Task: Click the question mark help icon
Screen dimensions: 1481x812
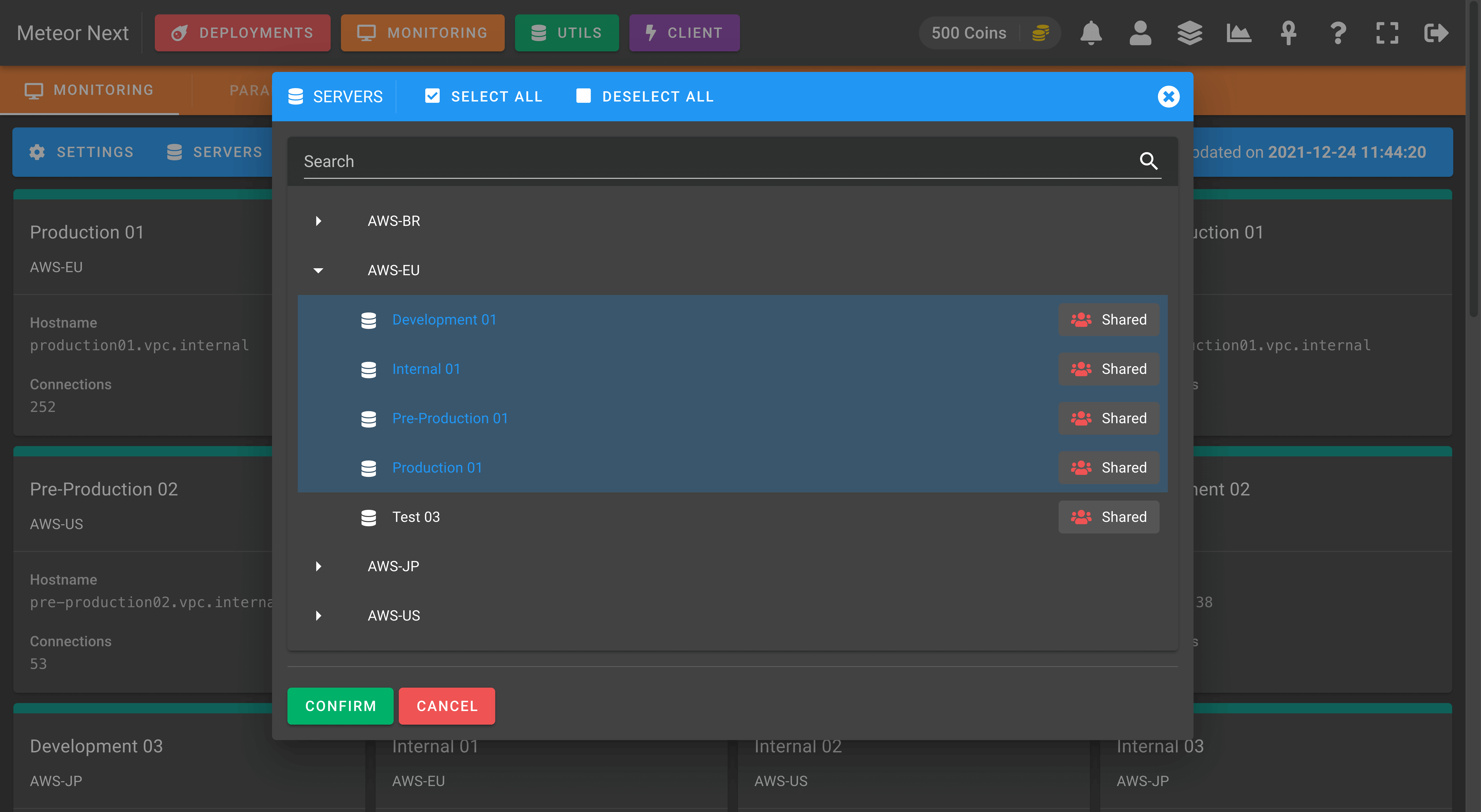Action: point(1338,33)
